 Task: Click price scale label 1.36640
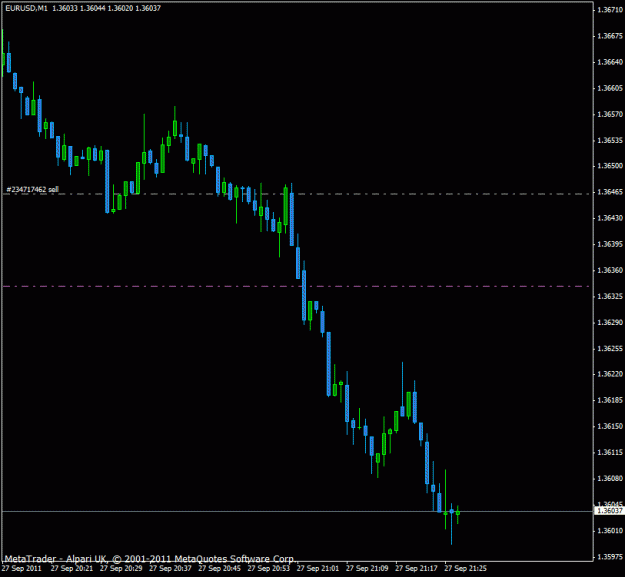pos(610,62)
